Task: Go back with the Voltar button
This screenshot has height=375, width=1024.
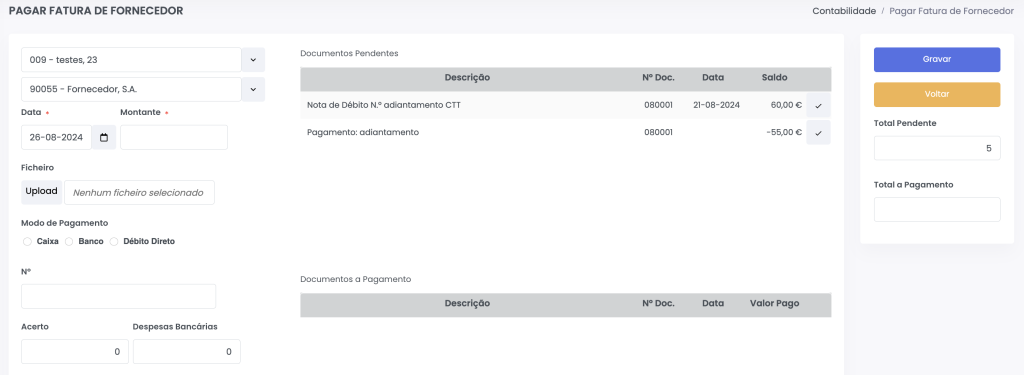Action: point(937,95)
